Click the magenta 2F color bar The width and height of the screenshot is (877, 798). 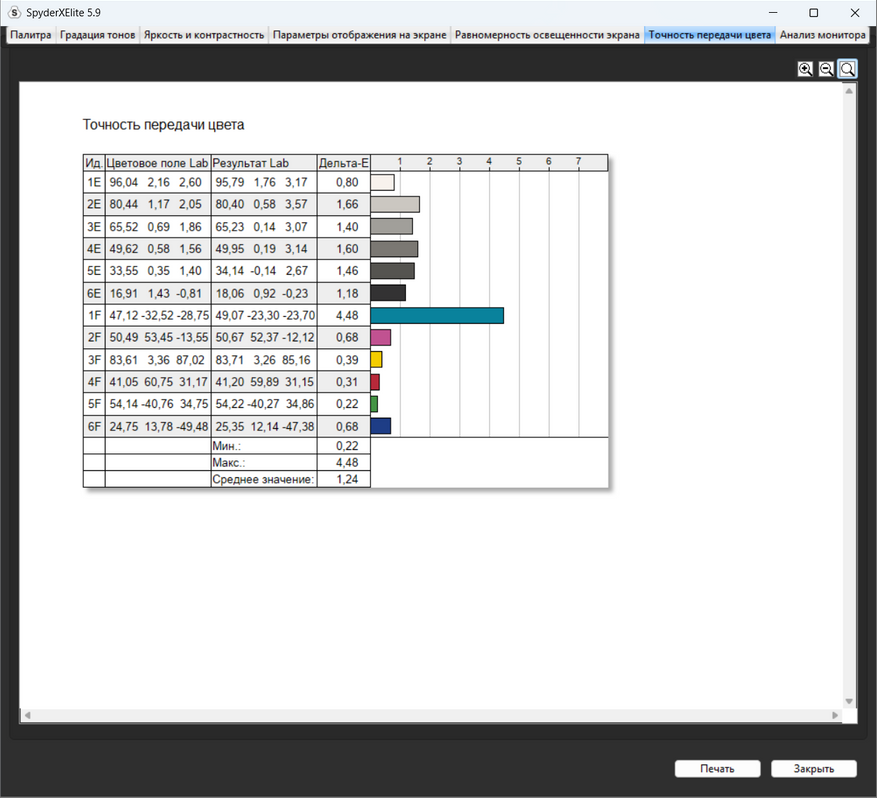pyautogui.click(x=380, y=337)
